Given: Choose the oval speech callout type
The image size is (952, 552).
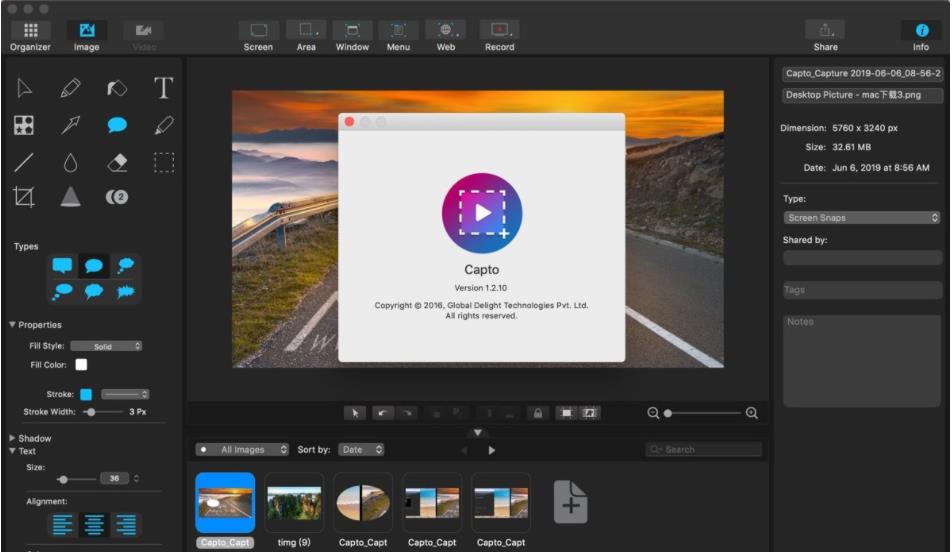Looking at the screenshot, I should click(94, 265).
